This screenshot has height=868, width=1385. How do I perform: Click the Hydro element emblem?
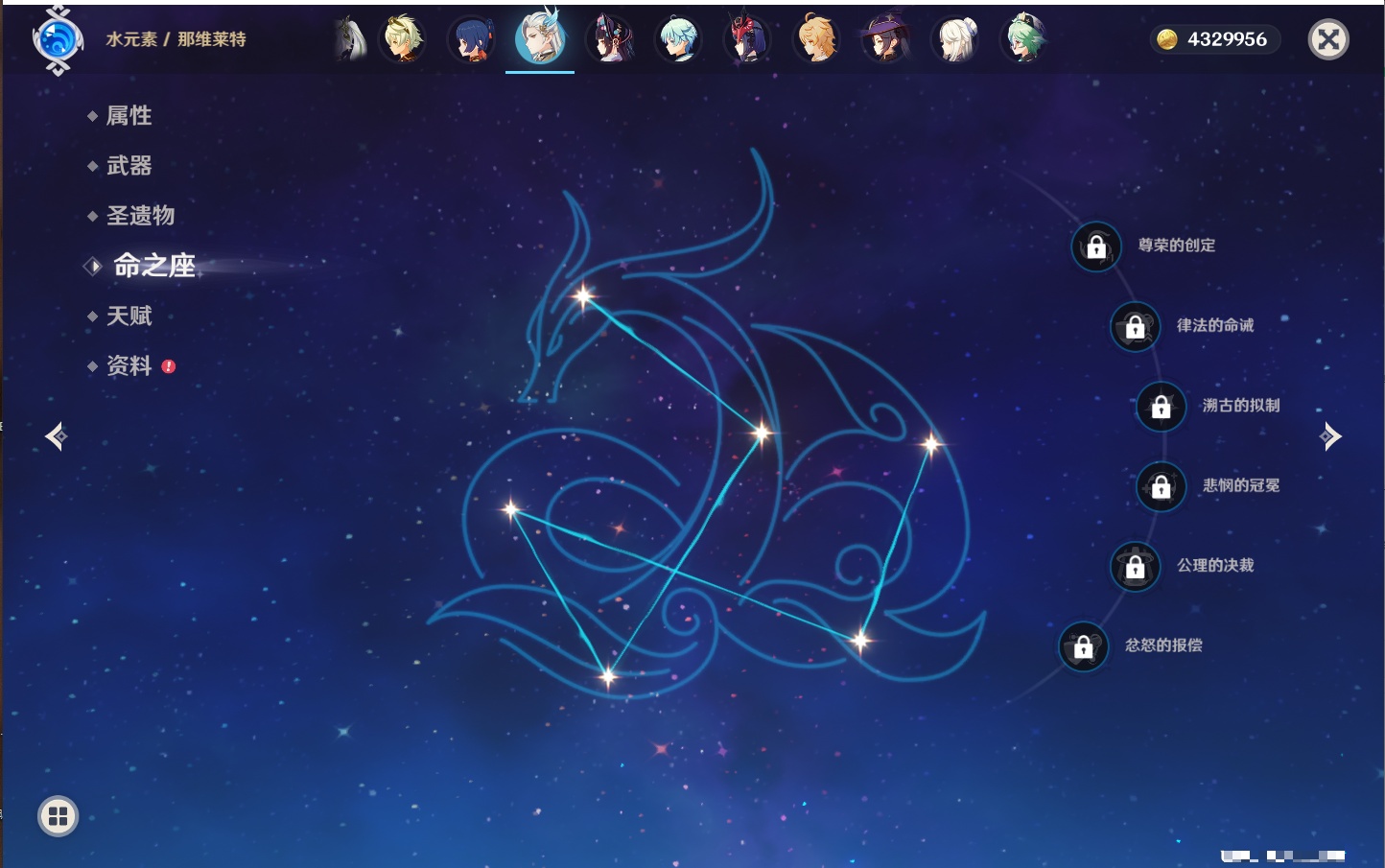[58, 40]
